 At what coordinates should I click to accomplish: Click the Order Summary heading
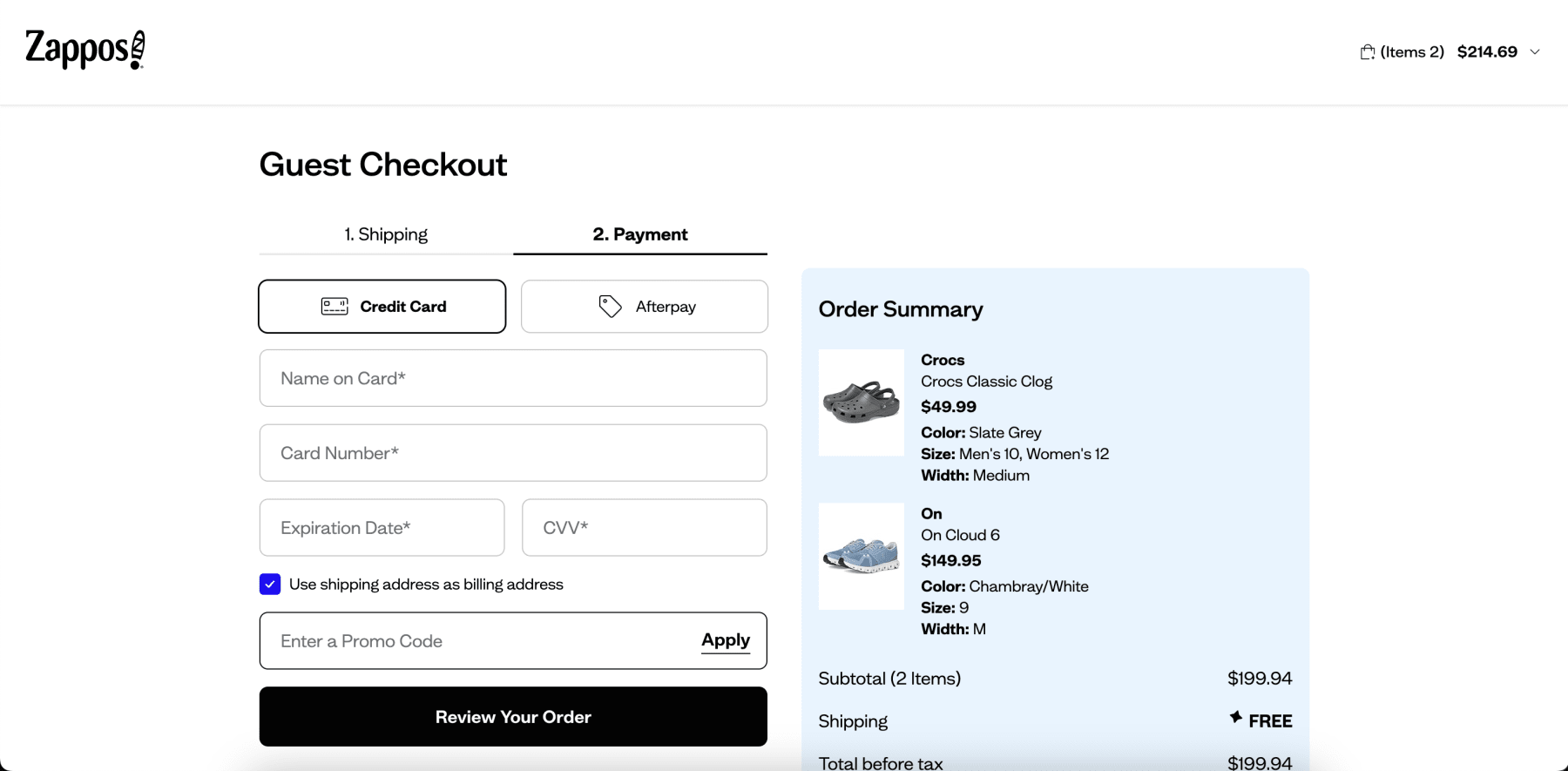click(901, 309)
